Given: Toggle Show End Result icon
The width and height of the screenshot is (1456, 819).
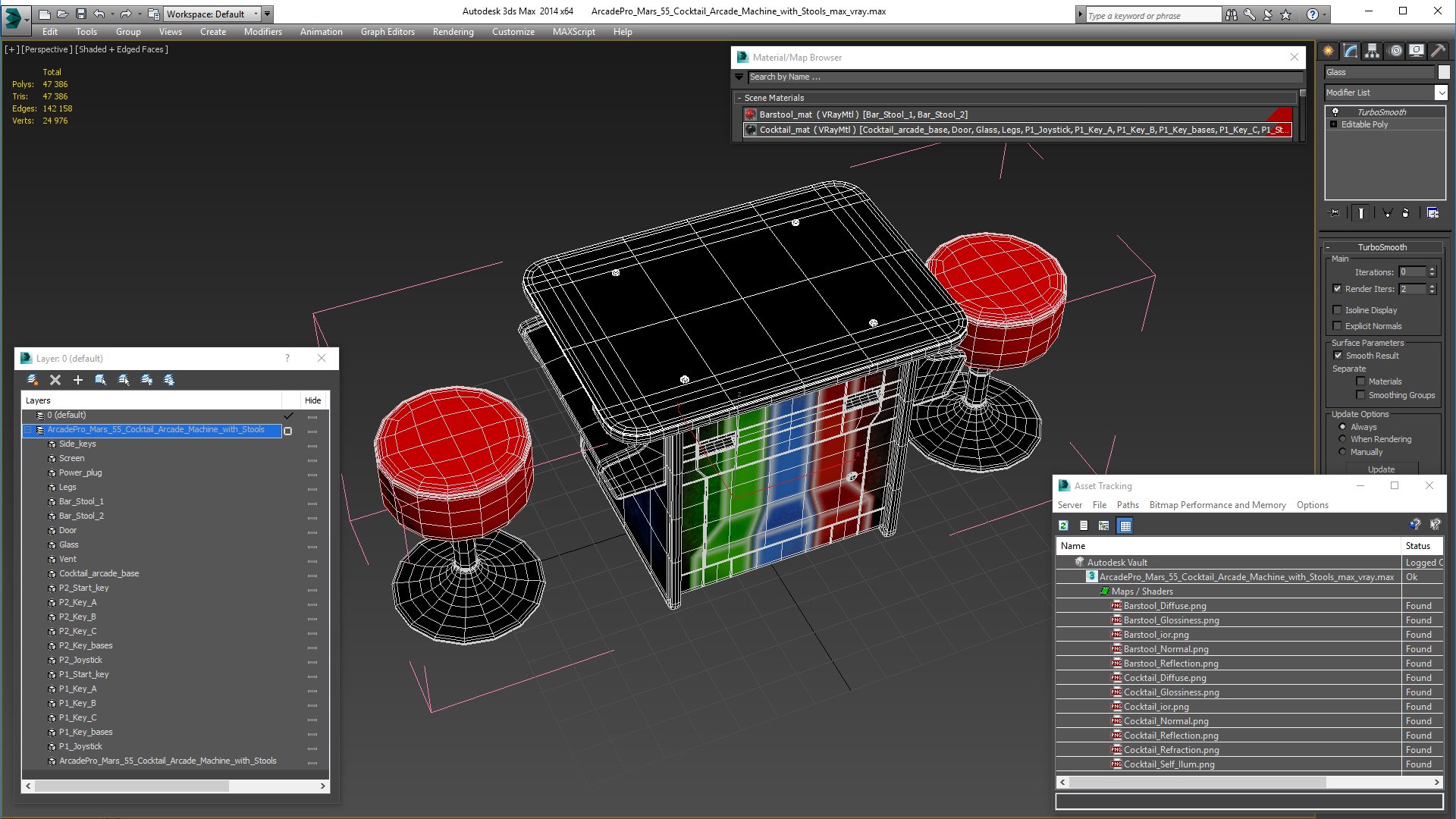Looking at the screenshot, I should [x=1361, y=213].
